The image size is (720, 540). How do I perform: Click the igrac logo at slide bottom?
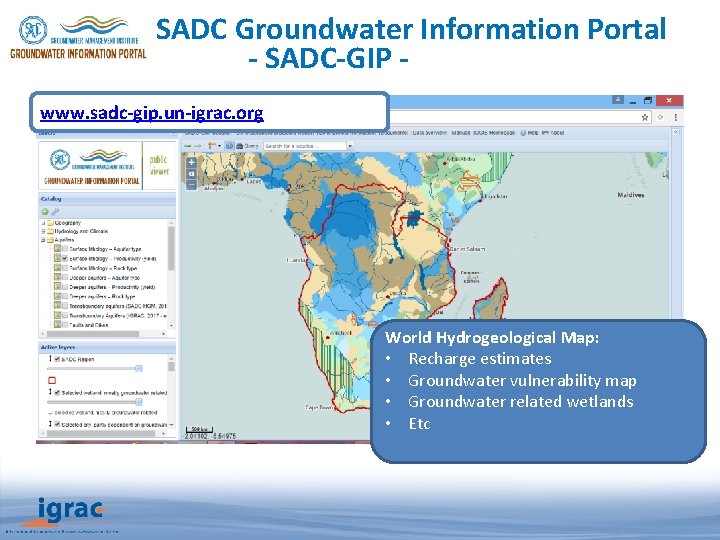click(x=69, y=512)
